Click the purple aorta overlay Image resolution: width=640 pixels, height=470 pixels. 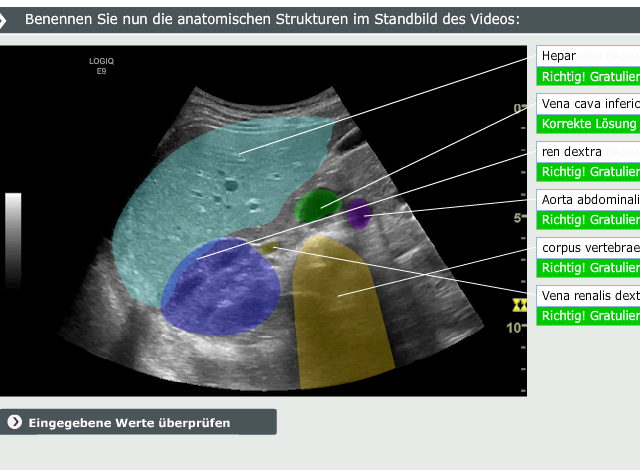click(x=358, y=213)
